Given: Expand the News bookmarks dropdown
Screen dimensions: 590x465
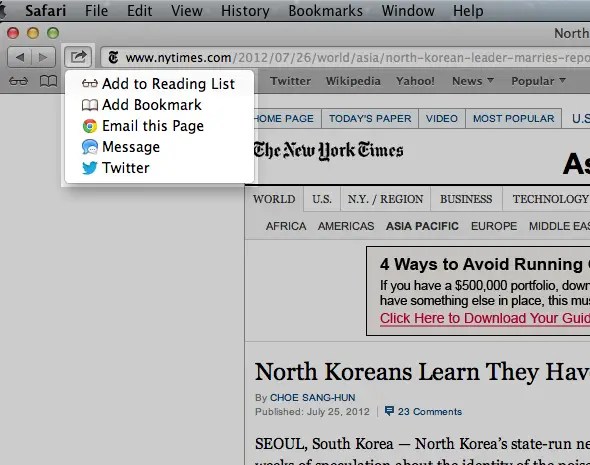Looking at the screenshot, I should click(473, 81).
